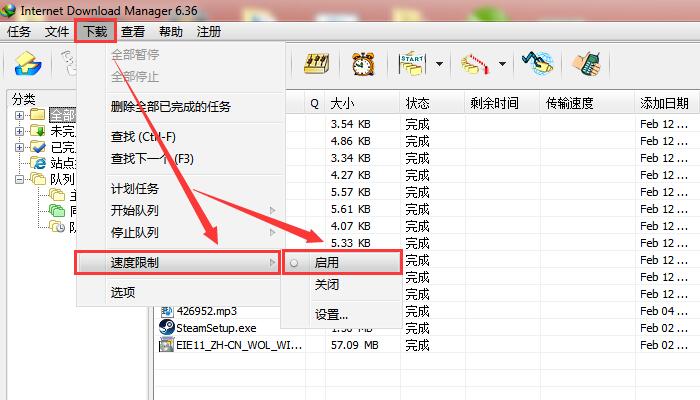Select the 站点 Internet Explorer icon in tree
This screenshot has height=400, width=700.
point(38,163)
